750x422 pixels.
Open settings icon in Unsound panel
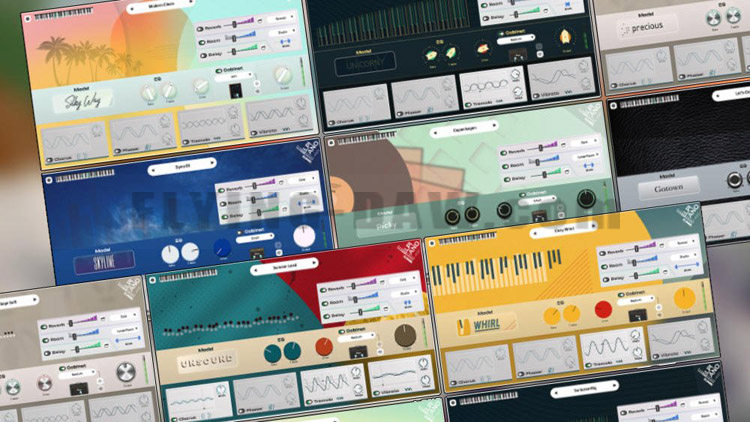coord(153,281)
